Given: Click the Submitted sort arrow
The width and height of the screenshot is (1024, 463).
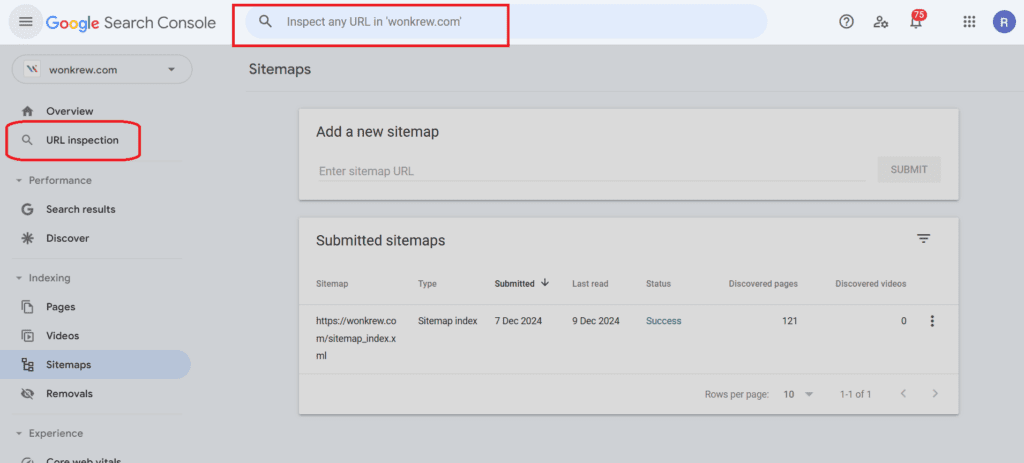Looking at the screenshot, I should 545,283.
